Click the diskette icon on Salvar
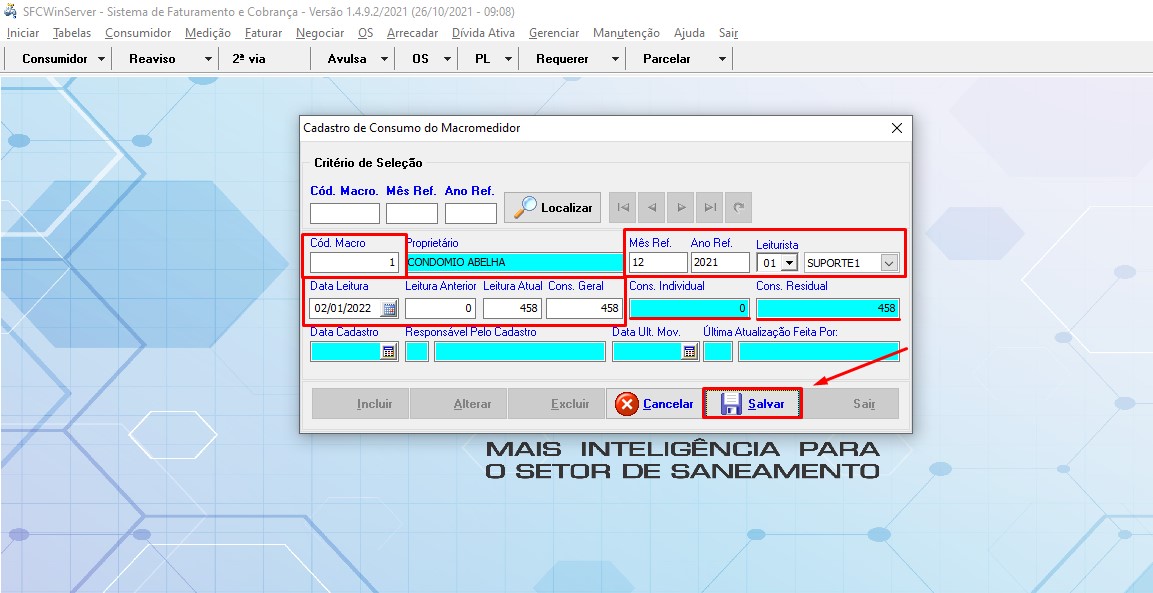 coord(732,403)
